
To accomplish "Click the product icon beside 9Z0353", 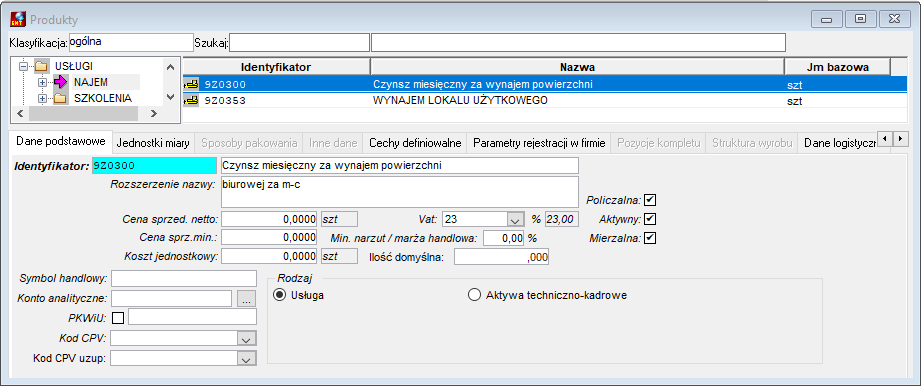I will coord(191,100).
